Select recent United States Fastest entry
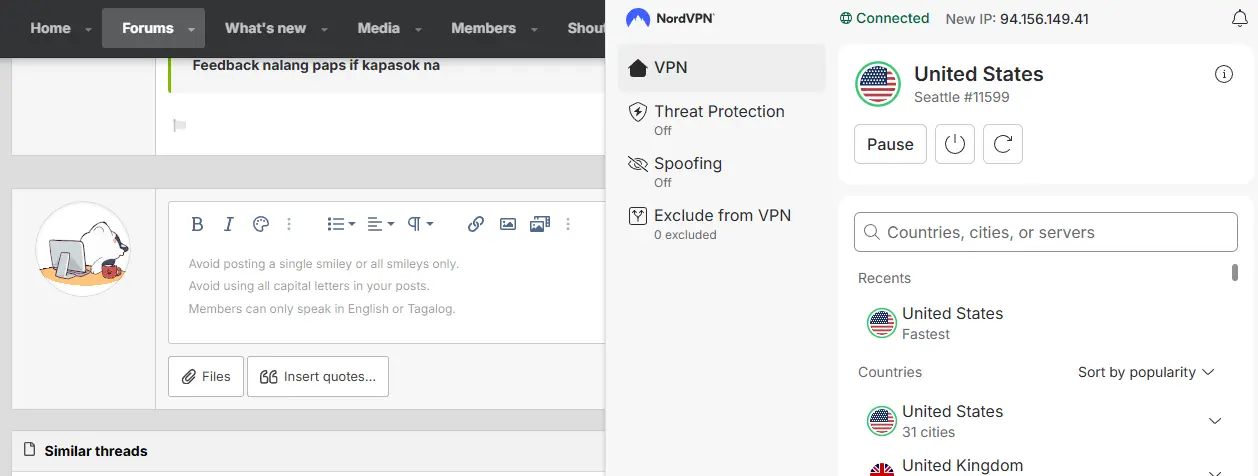Image resolution: width=1258 pixels, height=476 pixels. click(1040, 323)
